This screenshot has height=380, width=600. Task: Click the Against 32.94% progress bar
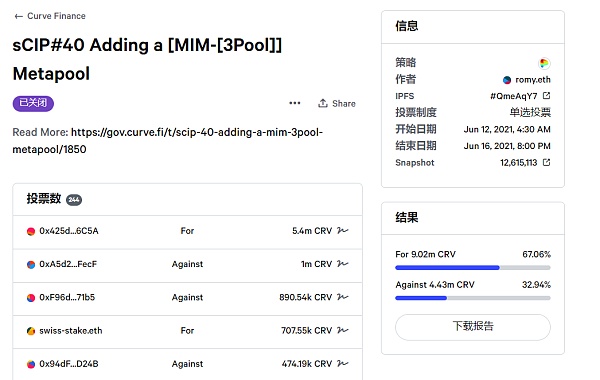(473, 298)
